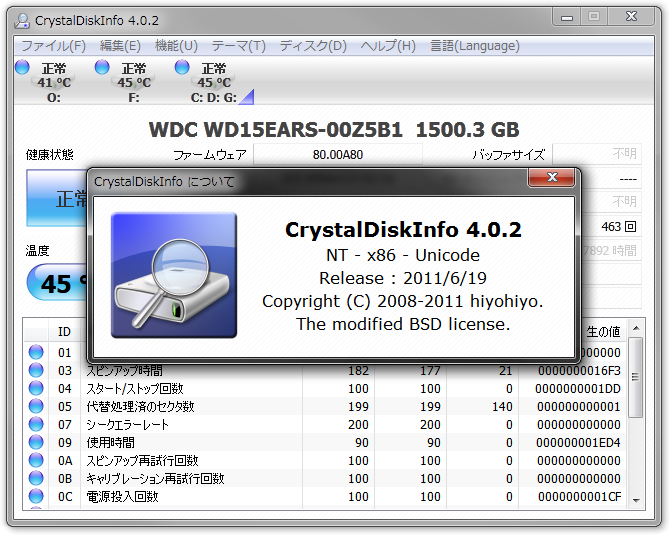Select the 電源投入回数 row

point(326,496)
